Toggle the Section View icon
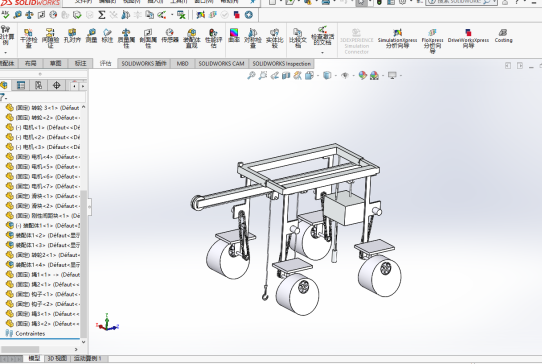The width and height of the screenshot is (542, 364). click(x=286, y=75)
